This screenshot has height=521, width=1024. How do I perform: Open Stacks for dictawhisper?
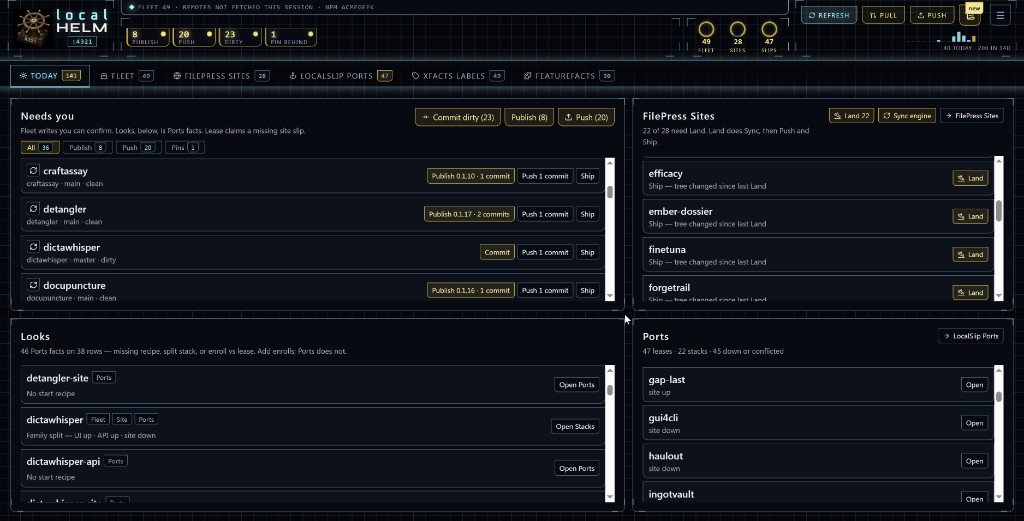575,426
